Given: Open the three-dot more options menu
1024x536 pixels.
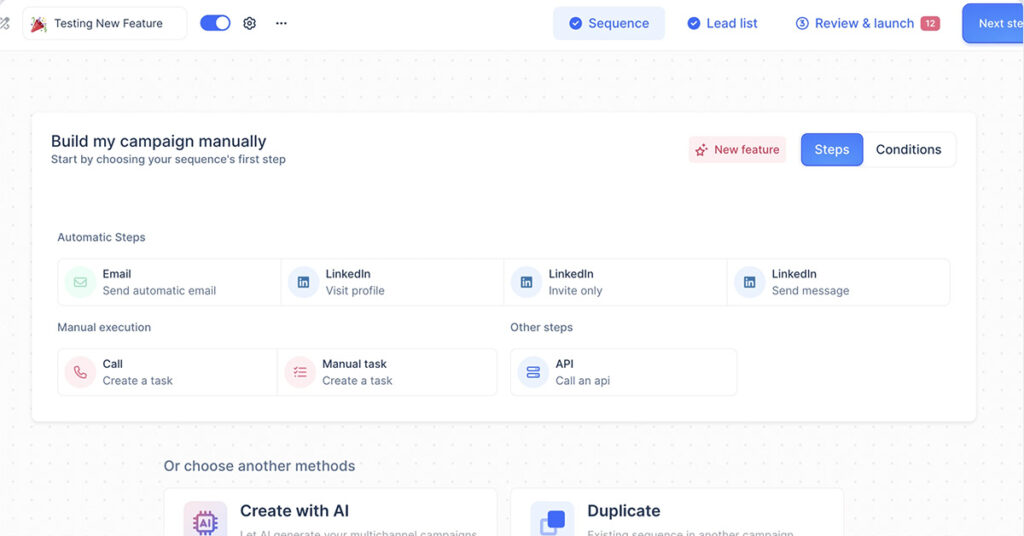Looking at the screenshot, I should click(281, 23).
